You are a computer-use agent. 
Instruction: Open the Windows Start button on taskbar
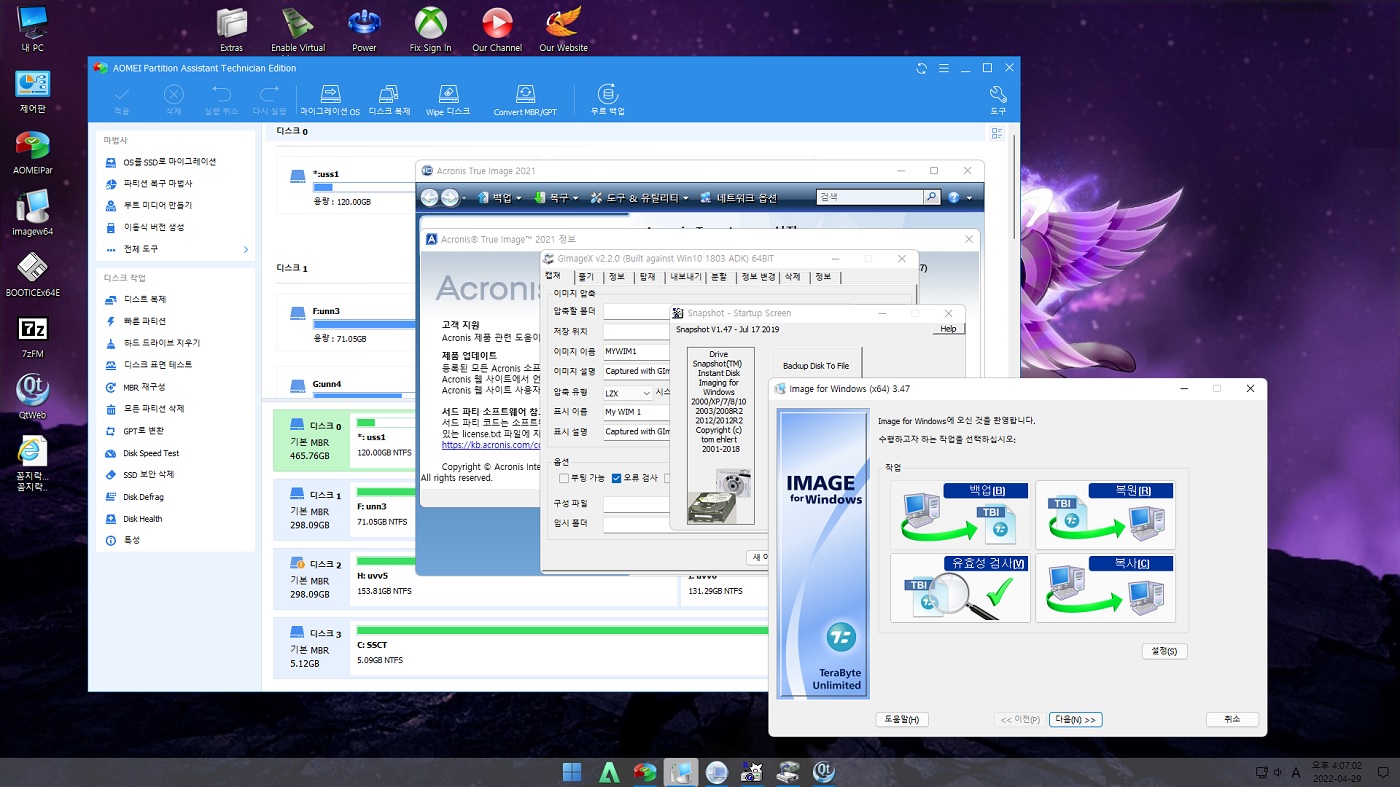tap(572, 772)
